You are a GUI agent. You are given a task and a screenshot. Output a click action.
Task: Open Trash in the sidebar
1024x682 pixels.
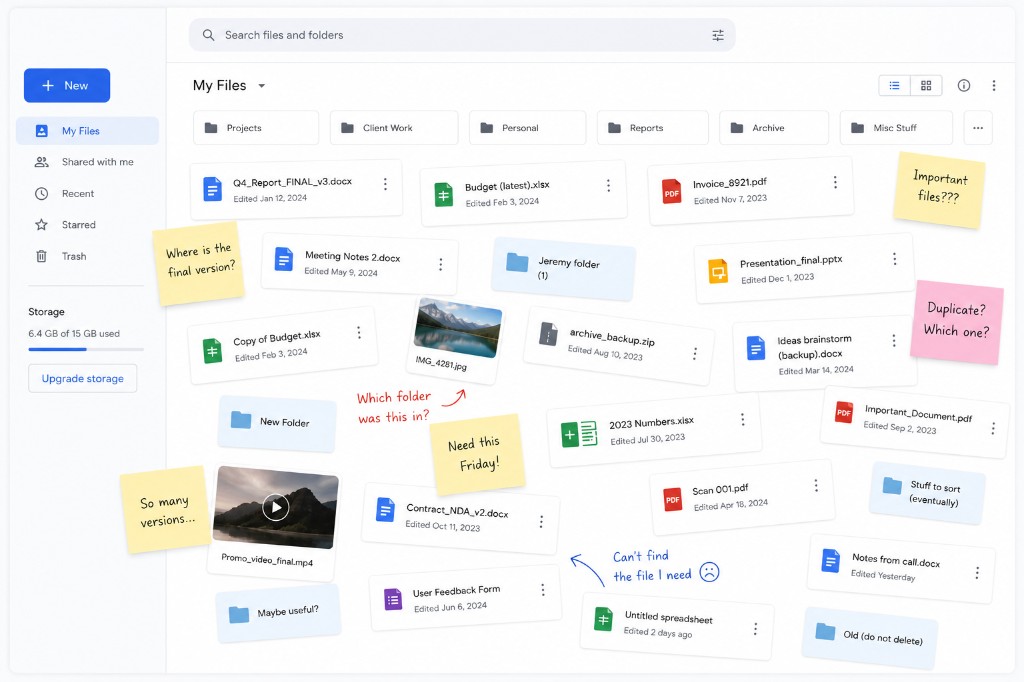88,256
